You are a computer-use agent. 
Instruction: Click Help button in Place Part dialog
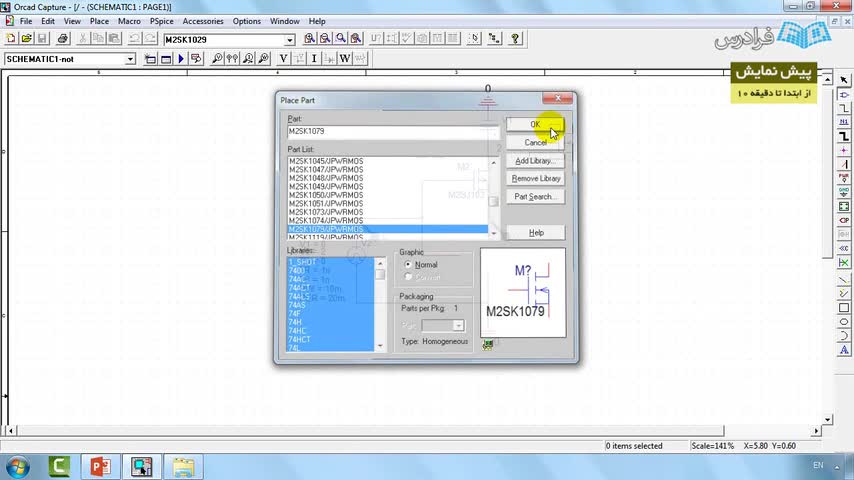[x=535, y=233]
